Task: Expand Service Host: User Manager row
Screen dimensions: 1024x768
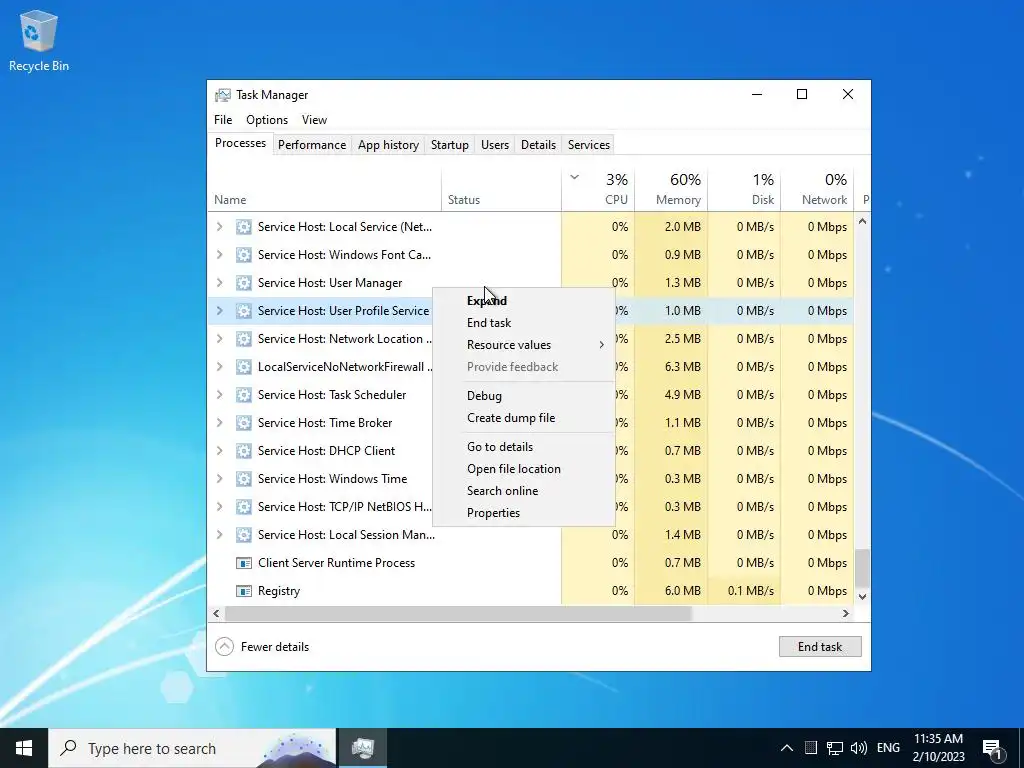Action: [219, 283]
